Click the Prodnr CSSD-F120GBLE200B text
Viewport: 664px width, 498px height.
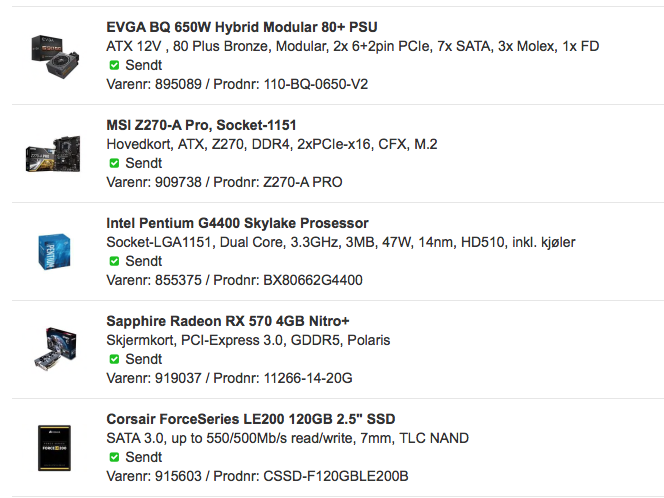pyautogui.click(x=311, y=476)
